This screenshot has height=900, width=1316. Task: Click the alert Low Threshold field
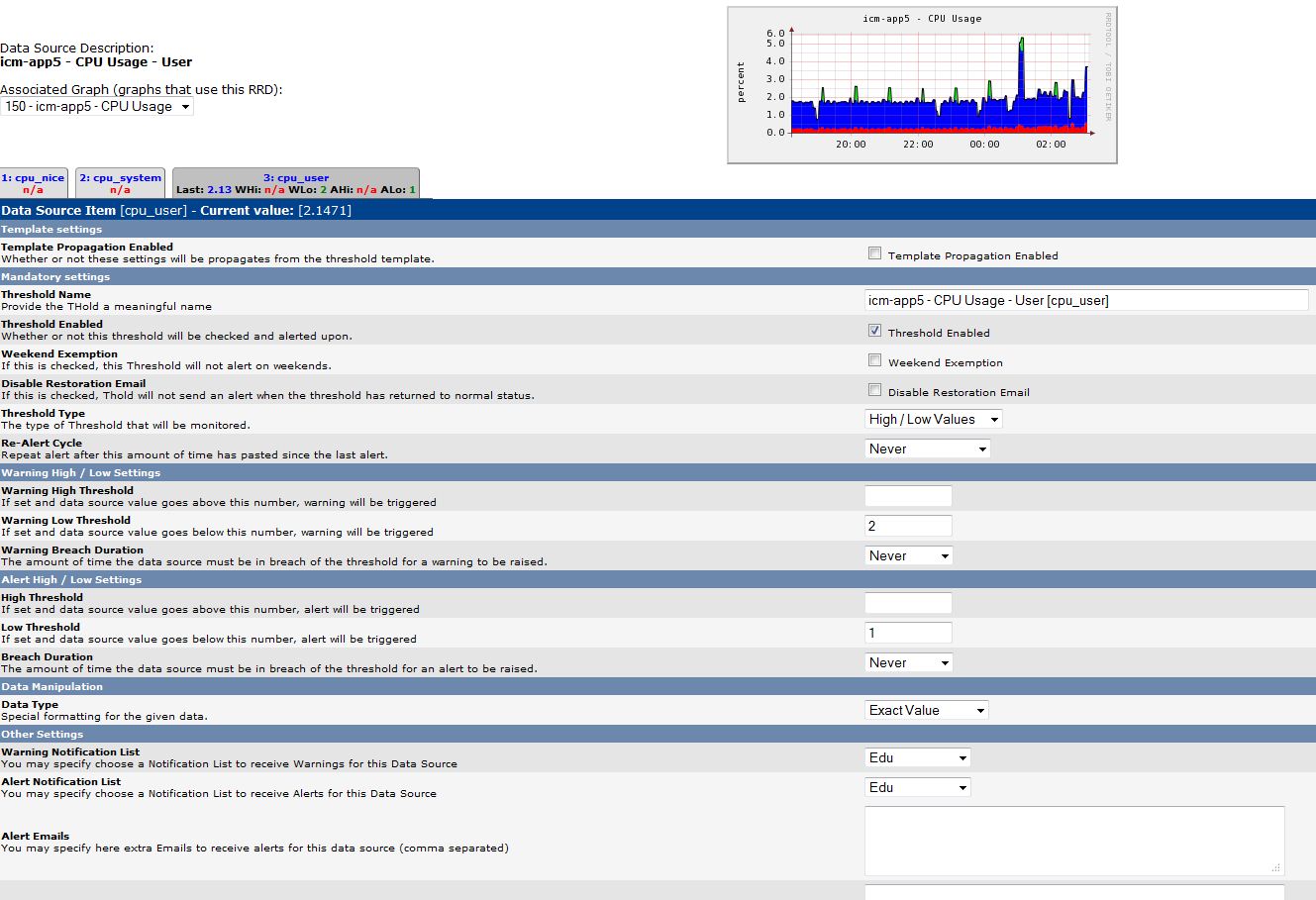[x=908, y=633]
